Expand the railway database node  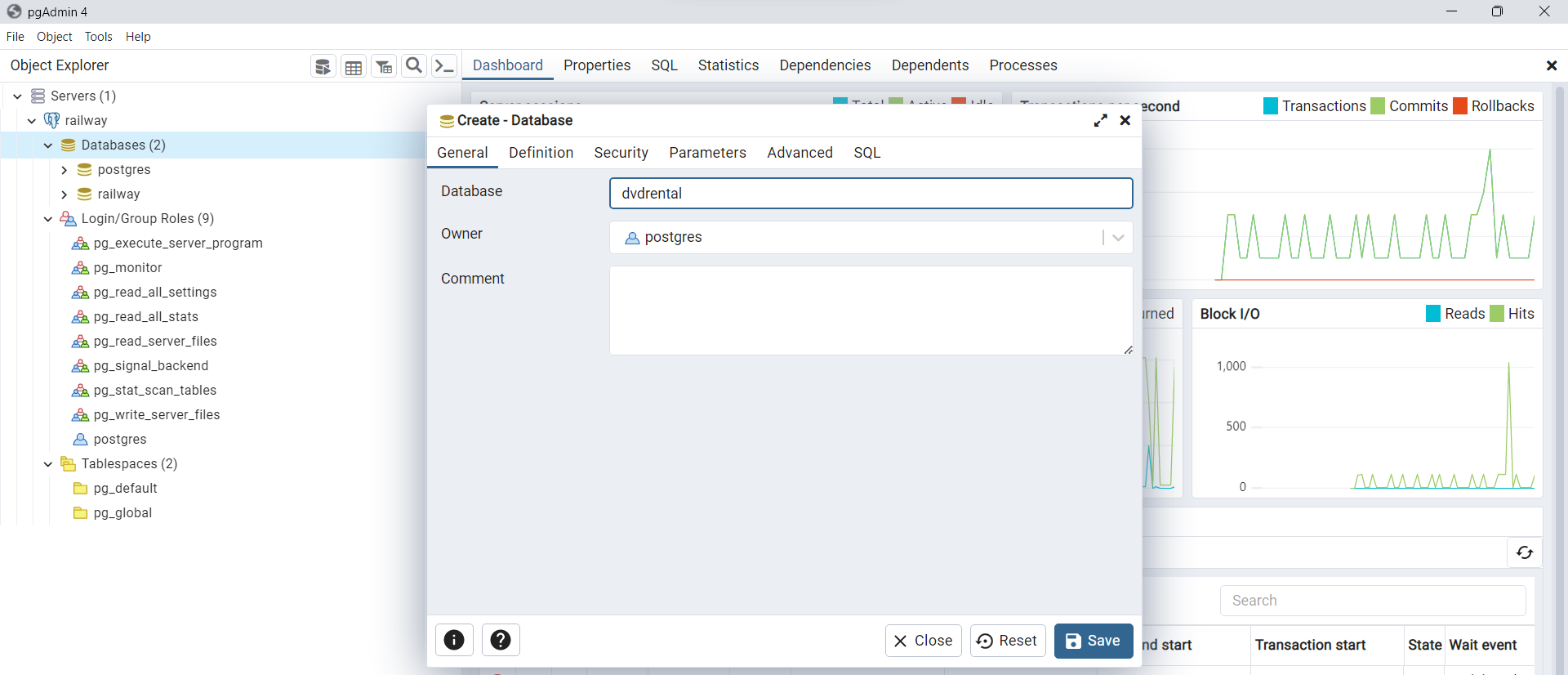coord(64,194)
